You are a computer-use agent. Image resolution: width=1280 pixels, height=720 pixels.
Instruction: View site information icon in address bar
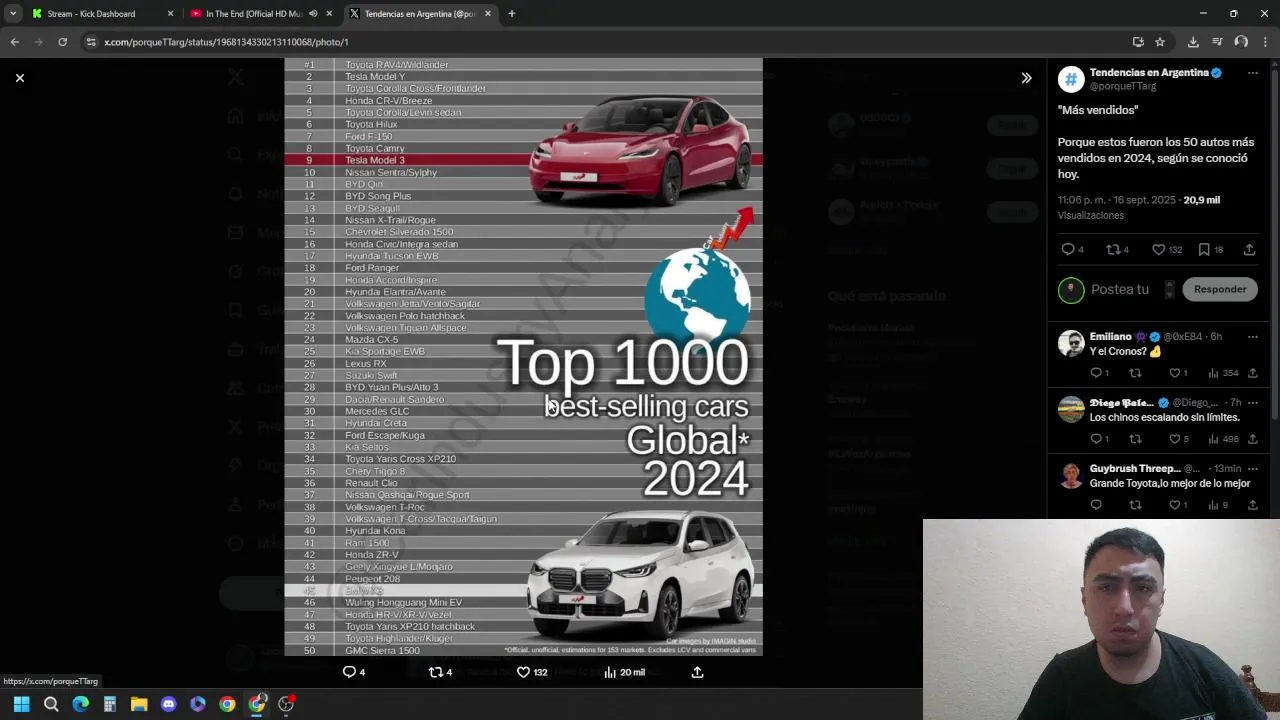[91, 42]
